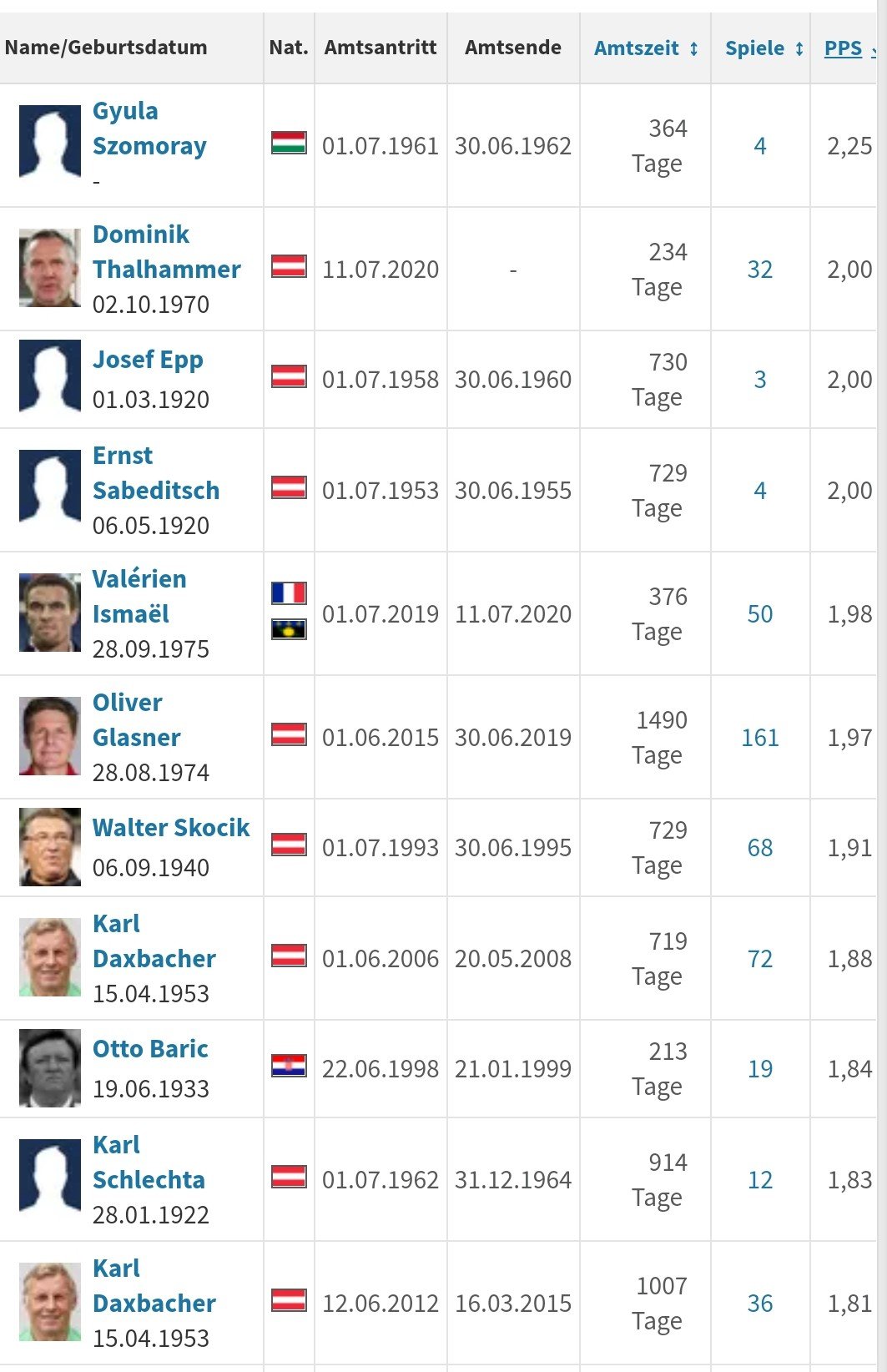Click the 72 games link for Daxbacher

pos(760,959)
